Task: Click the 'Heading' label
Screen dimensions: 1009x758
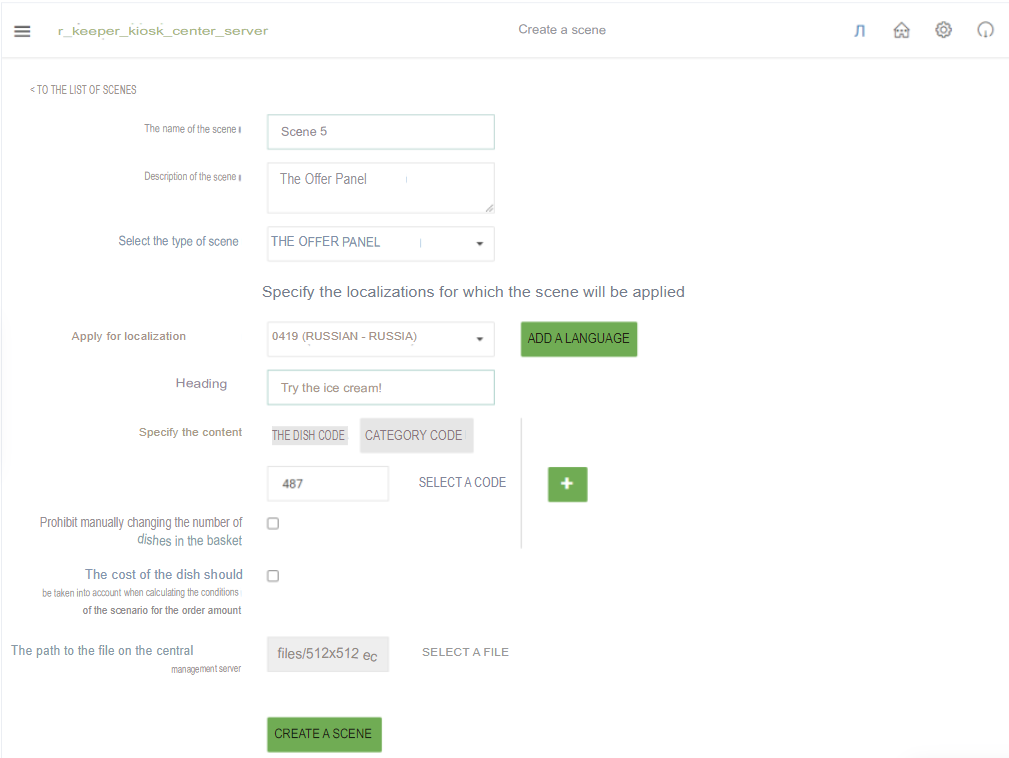Action: tap(201, 384)
